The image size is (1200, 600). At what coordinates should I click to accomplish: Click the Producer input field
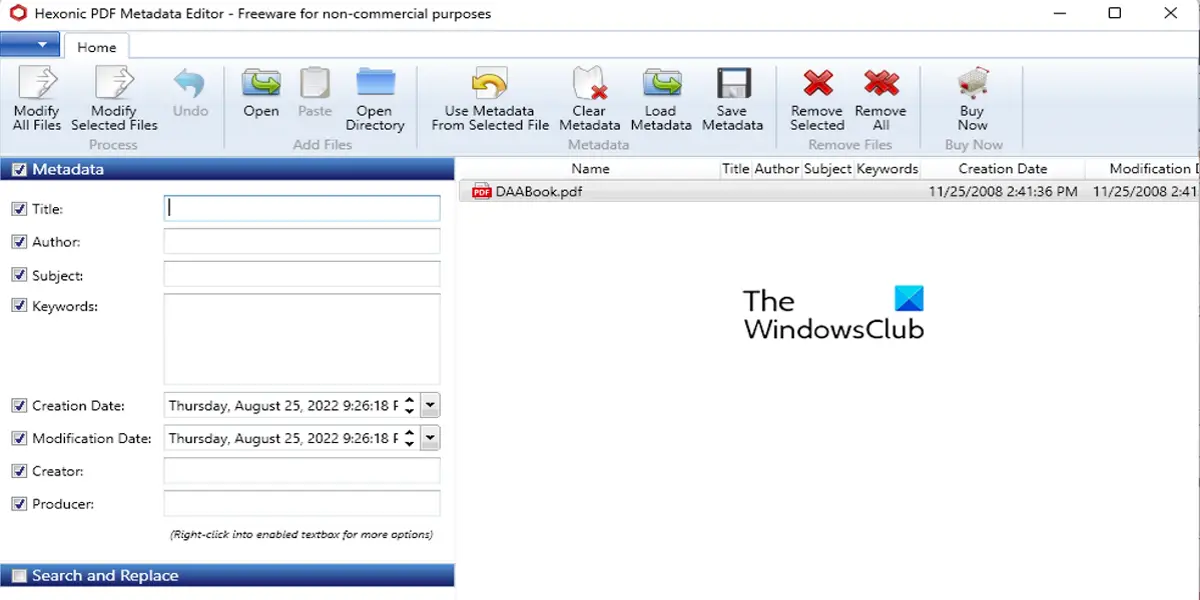(302, 504)
